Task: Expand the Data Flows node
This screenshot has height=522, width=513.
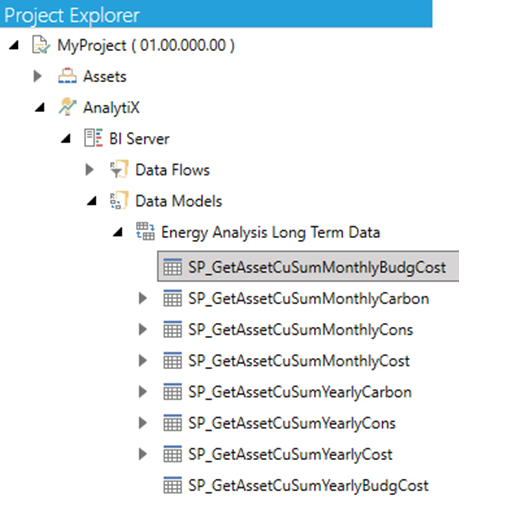Action: click(x=89, y=170)
